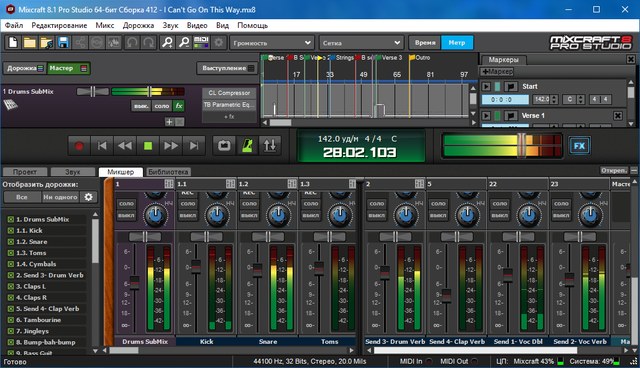640x368 pixels.
Task: Expand channel 1.1 options icon in mixer header
Action: click(230, 184)
